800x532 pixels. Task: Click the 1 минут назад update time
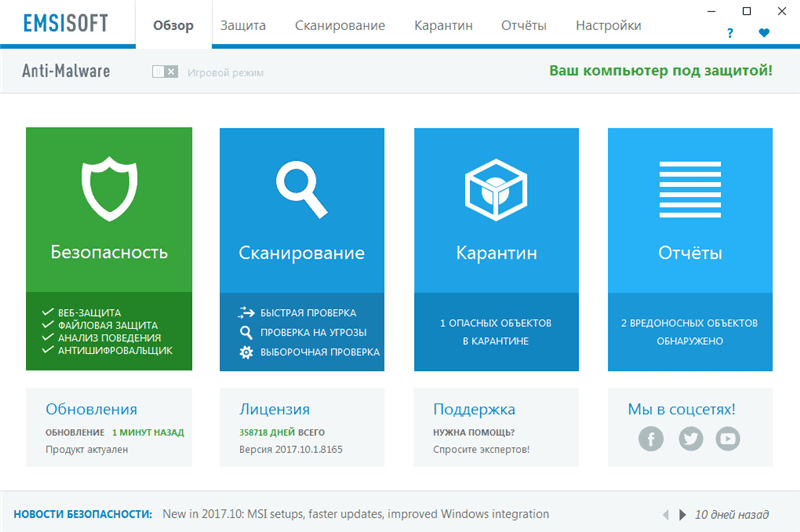[x=148, y=433]
